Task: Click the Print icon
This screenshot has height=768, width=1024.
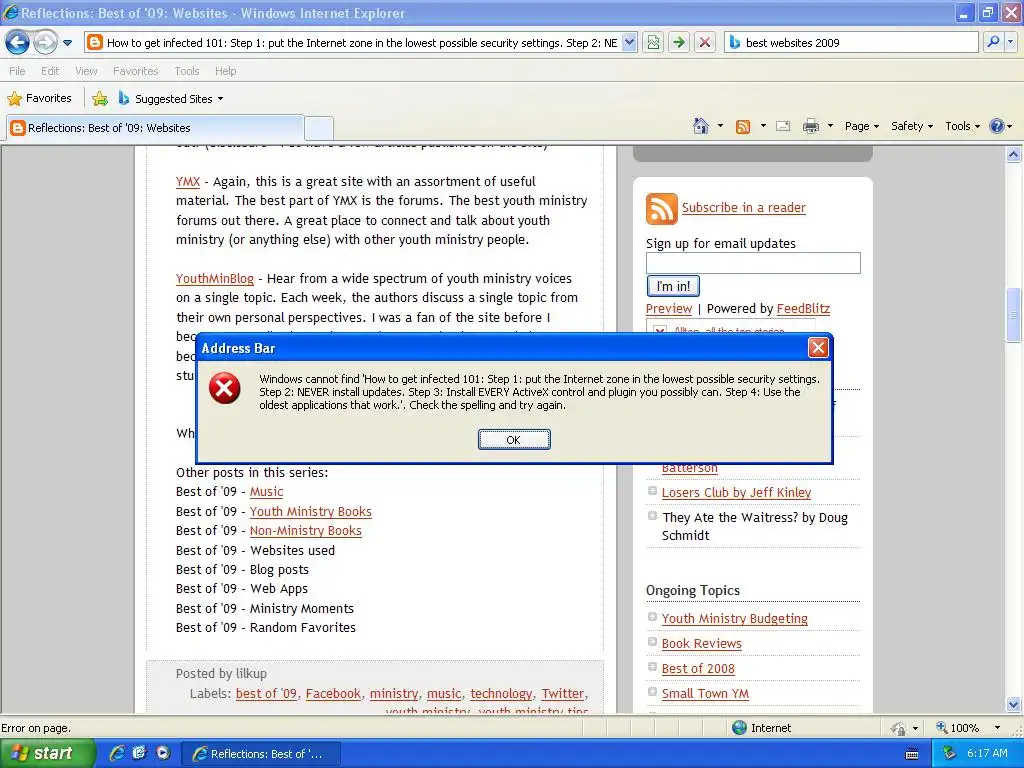Action: pos(810,126)
